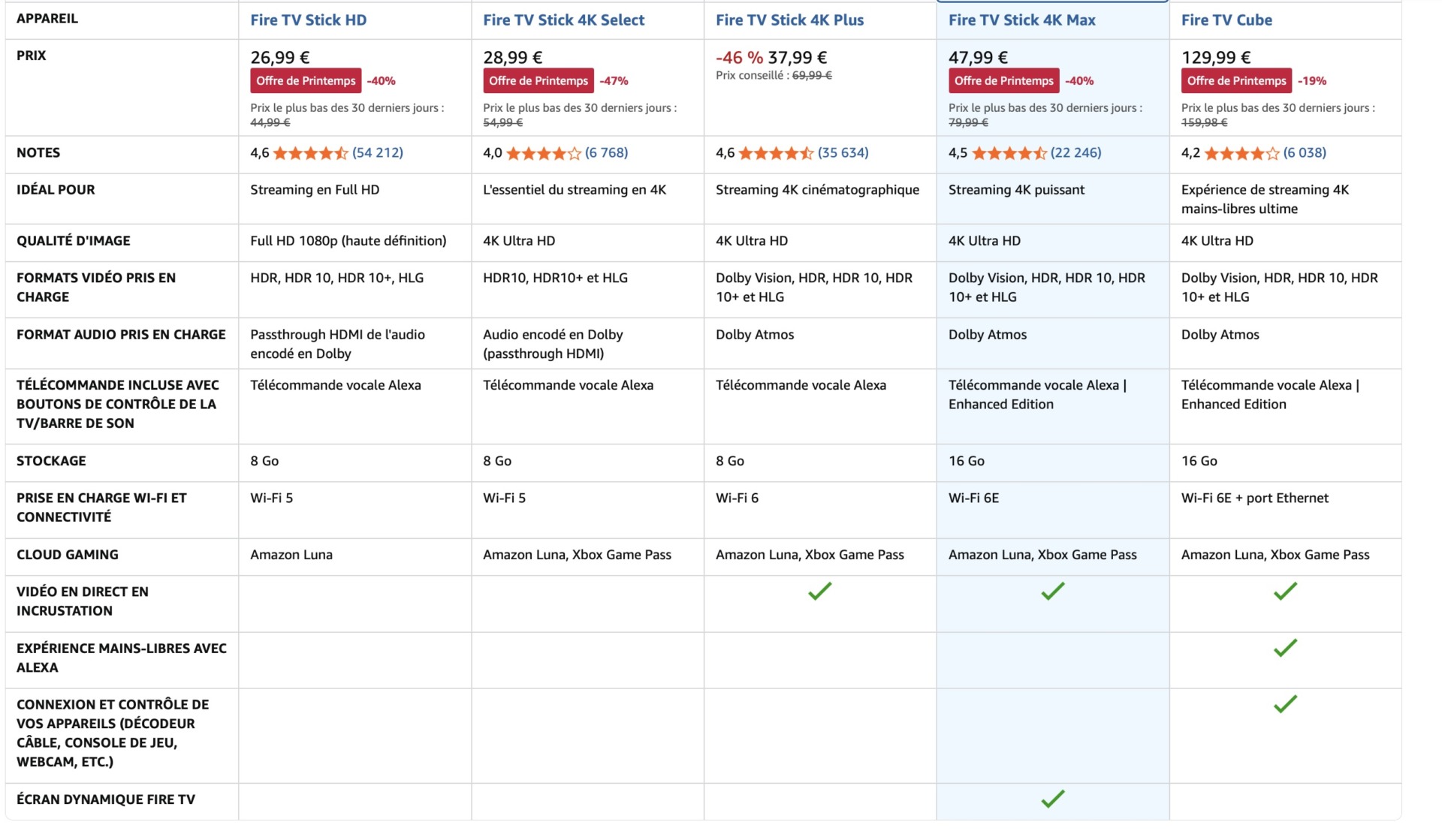The width and height of the screenshot is (1442, 840).
Task: Click the checkmark for écran dynamique Fire TV
Action: [1053, 799]
